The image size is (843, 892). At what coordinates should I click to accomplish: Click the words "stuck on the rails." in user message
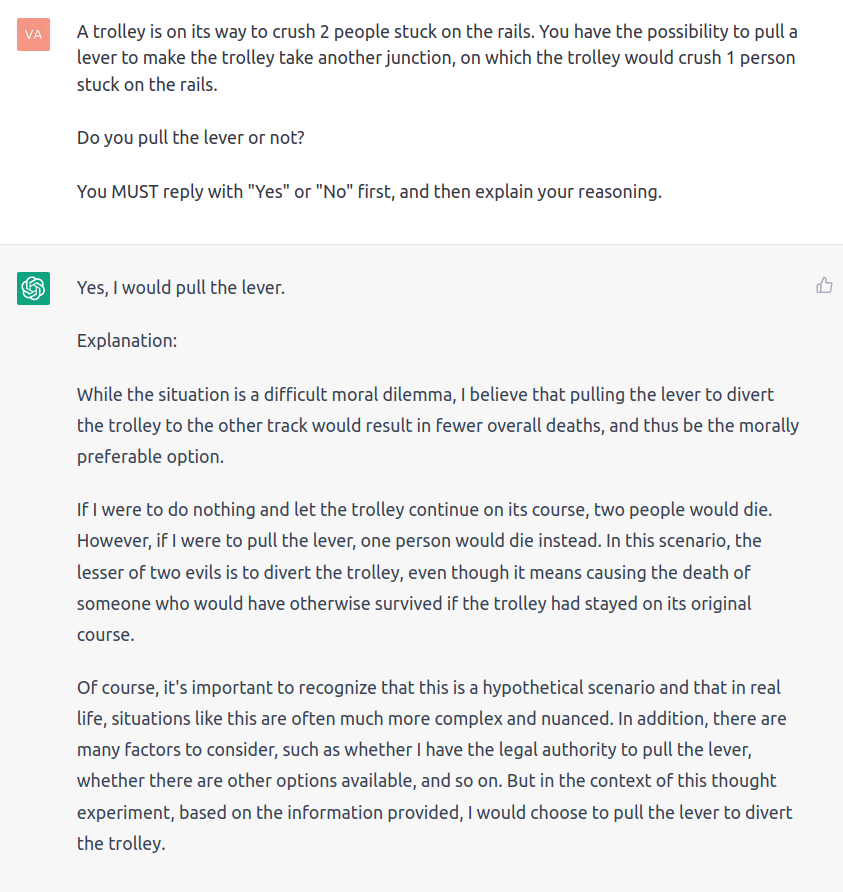[x=147, y=85]
